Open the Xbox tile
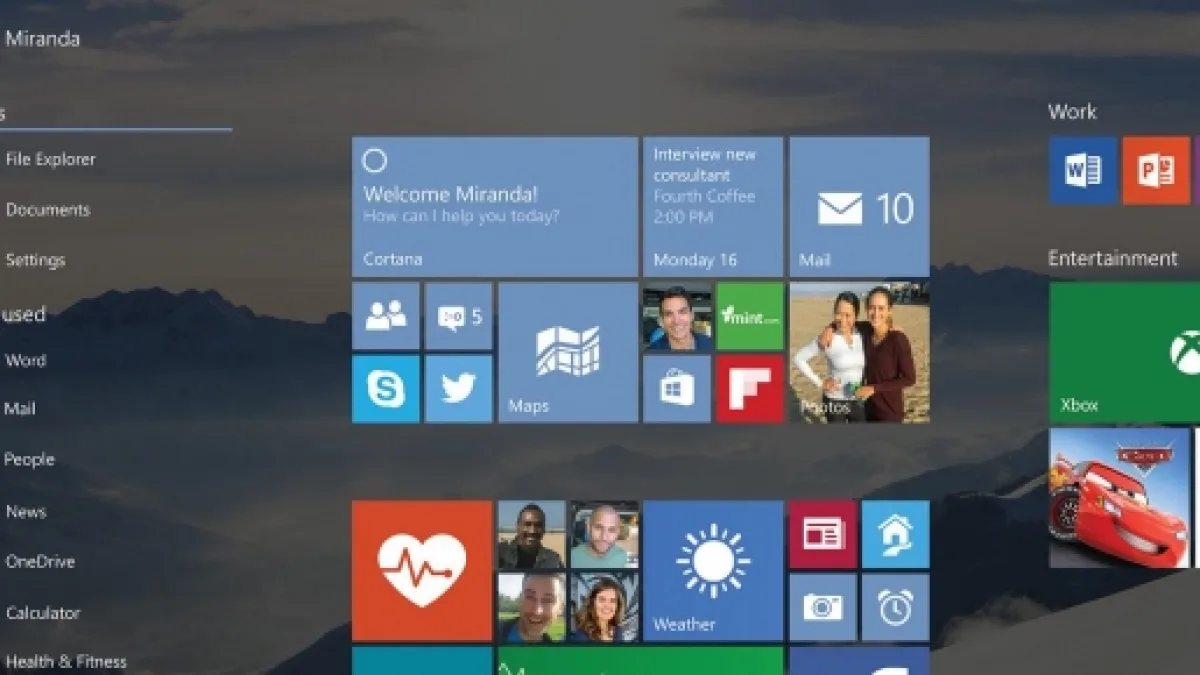This screenshot has width=1200, height=675. point(1124,352)
